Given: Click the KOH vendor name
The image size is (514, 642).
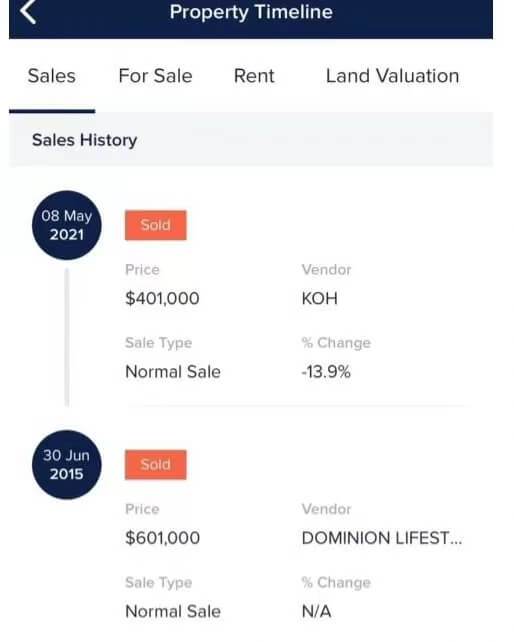Looking at the screenshot, I should 319,298.
